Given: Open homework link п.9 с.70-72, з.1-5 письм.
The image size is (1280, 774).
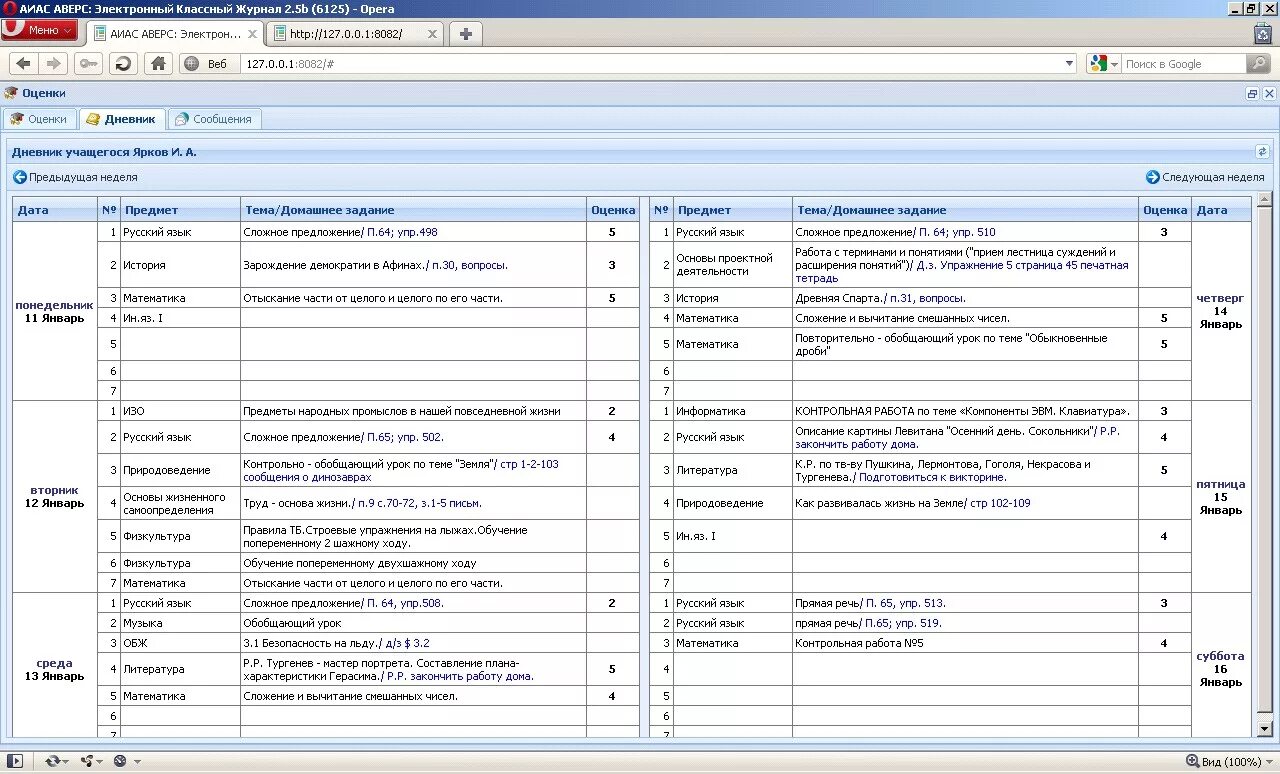Looking at the screenshot, I should pos(419,503).
